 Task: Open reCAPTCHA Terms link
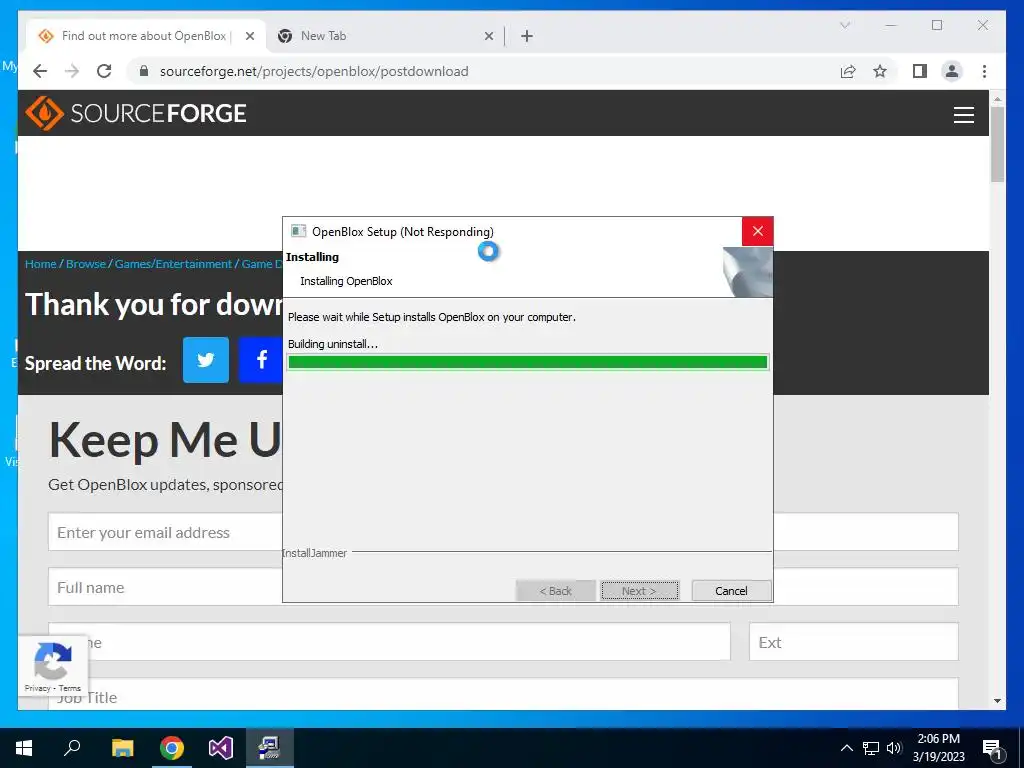(x=70, y=688)
